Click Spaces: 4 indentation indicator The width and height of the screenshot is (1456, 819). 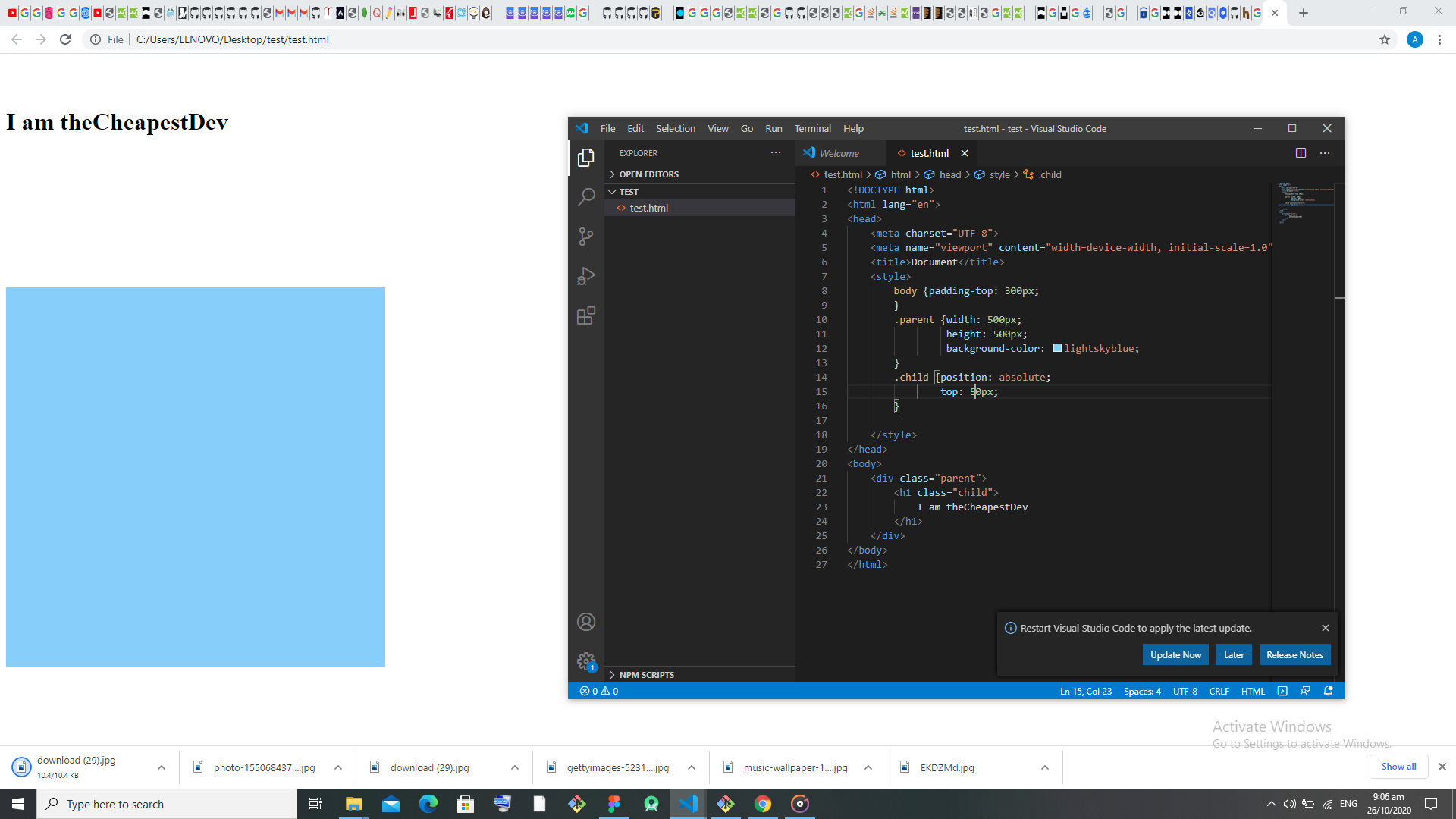(x=1142, y=691)
